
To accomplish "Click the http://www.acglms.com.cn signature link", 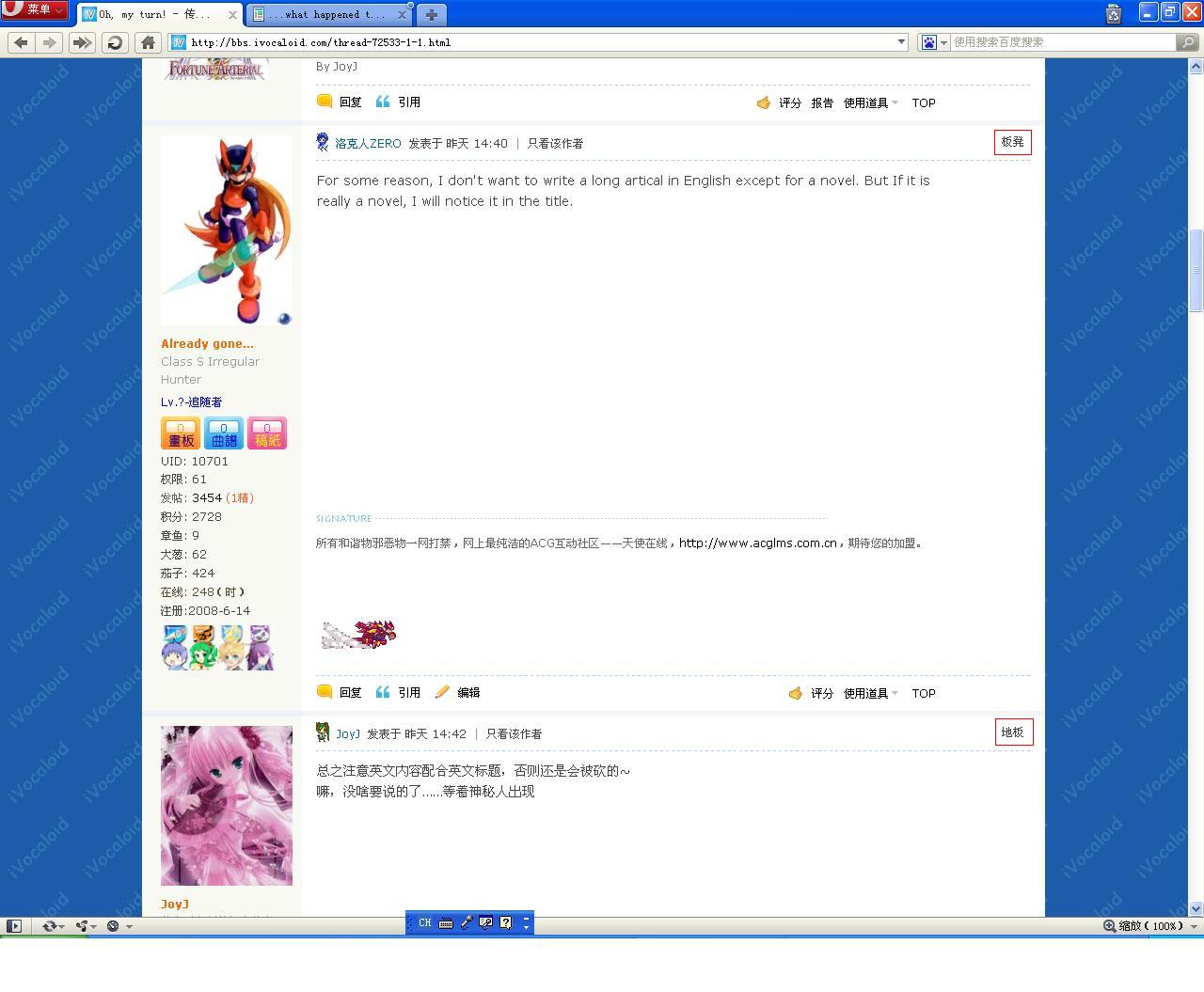I will 758,543.
